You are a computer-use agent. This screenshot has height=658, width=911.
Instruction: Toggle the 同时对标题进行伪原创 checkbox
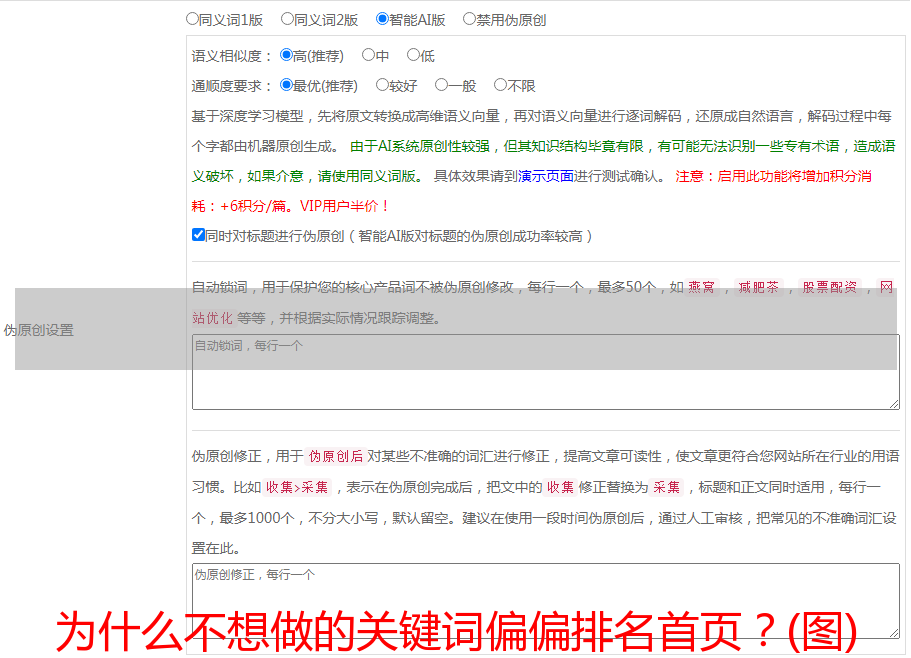[198, 235]
